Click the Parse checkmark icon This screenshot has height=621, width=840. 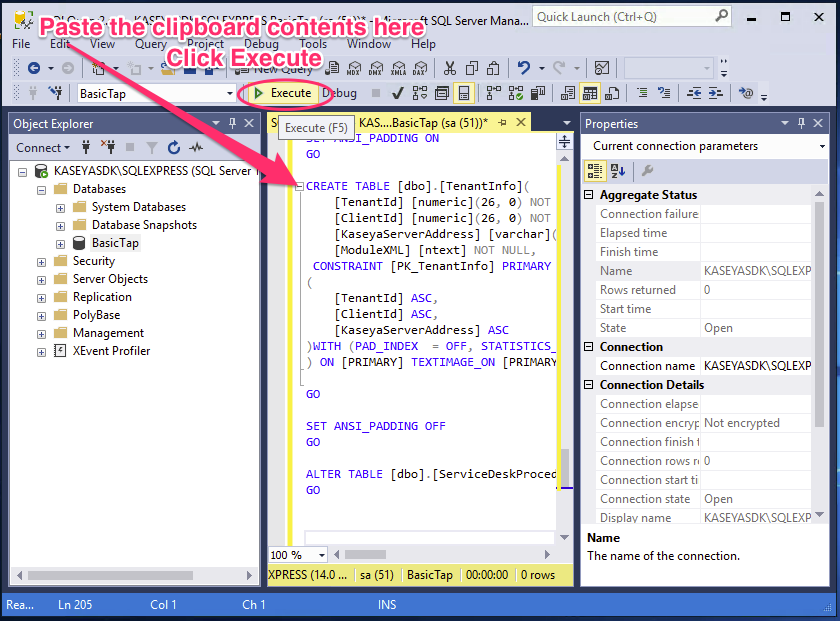click(x=397, y=94)
